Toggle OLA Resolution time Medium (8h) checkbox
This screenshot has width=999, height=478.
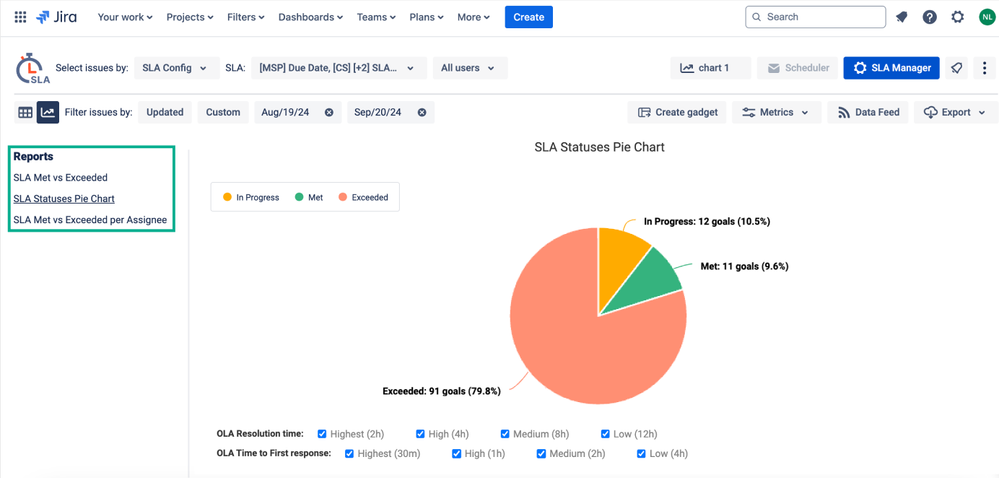[x=505, y=434]
